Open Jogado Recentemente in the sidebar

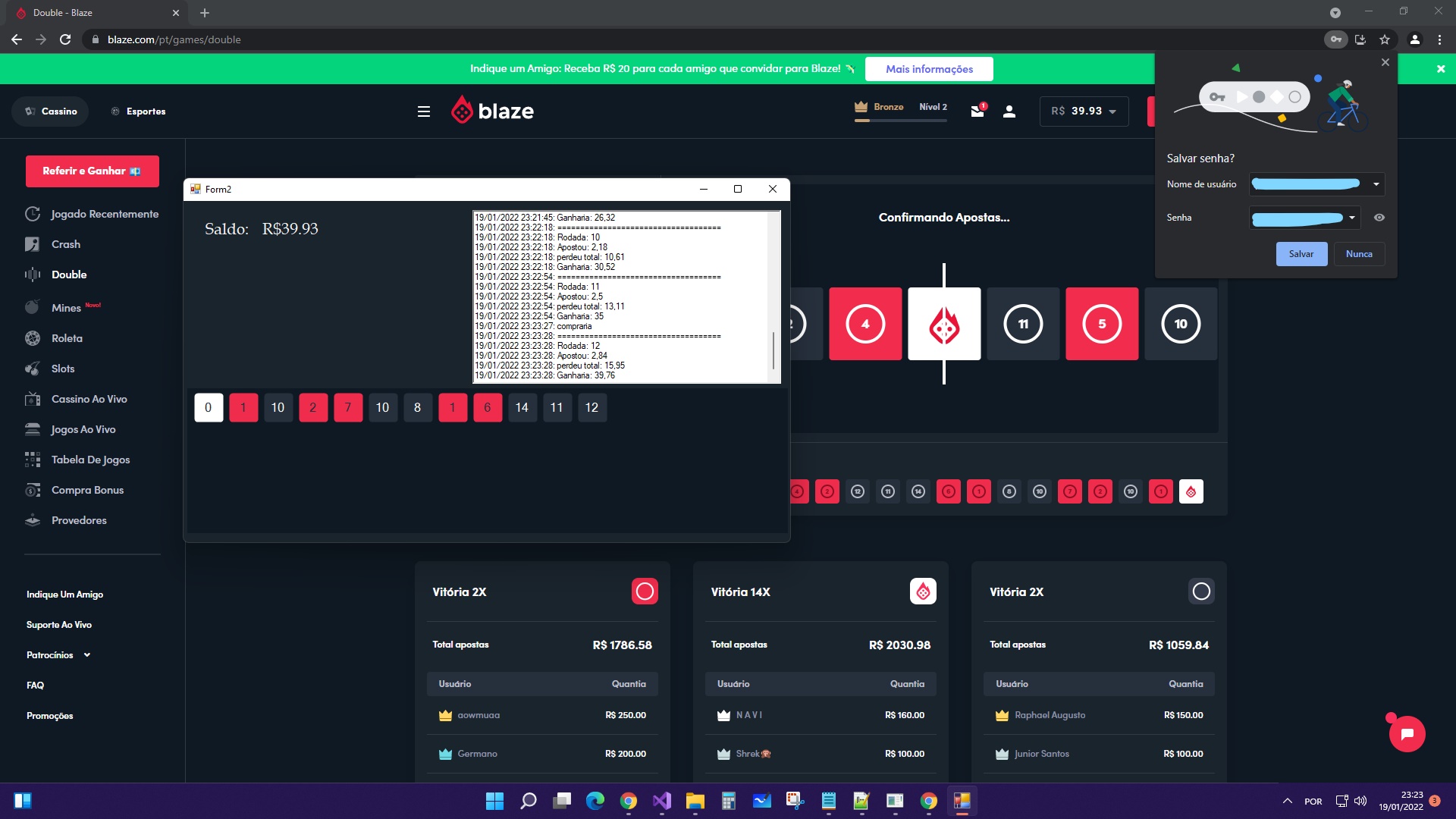pyautogui.click(x=92, y=214)
